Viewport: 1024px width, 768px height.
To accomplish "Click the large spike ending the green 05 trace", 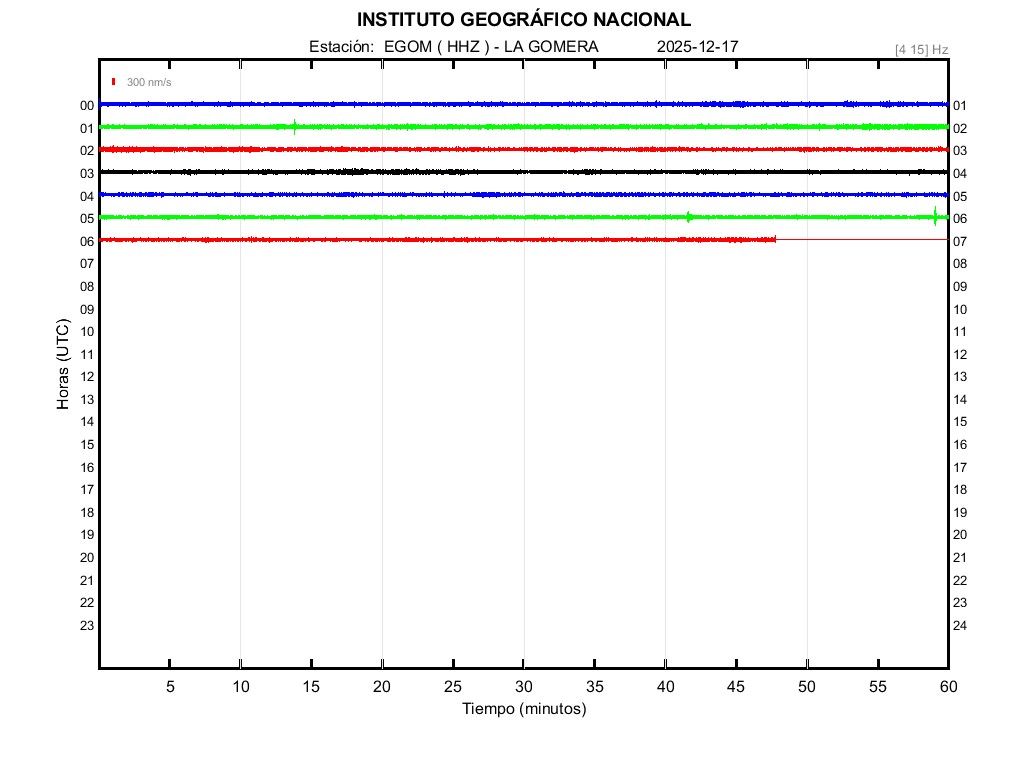I will coord(935,217).
